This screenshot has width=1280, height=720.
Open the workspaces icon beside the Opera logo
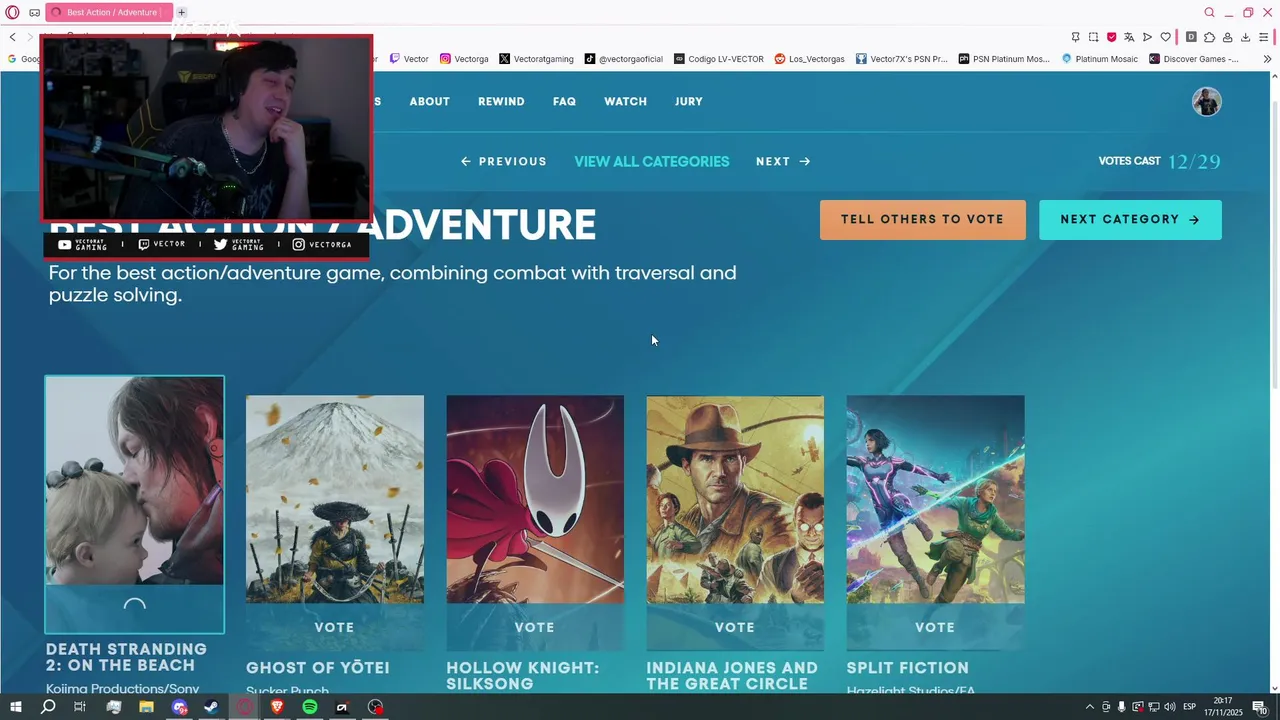34,13
